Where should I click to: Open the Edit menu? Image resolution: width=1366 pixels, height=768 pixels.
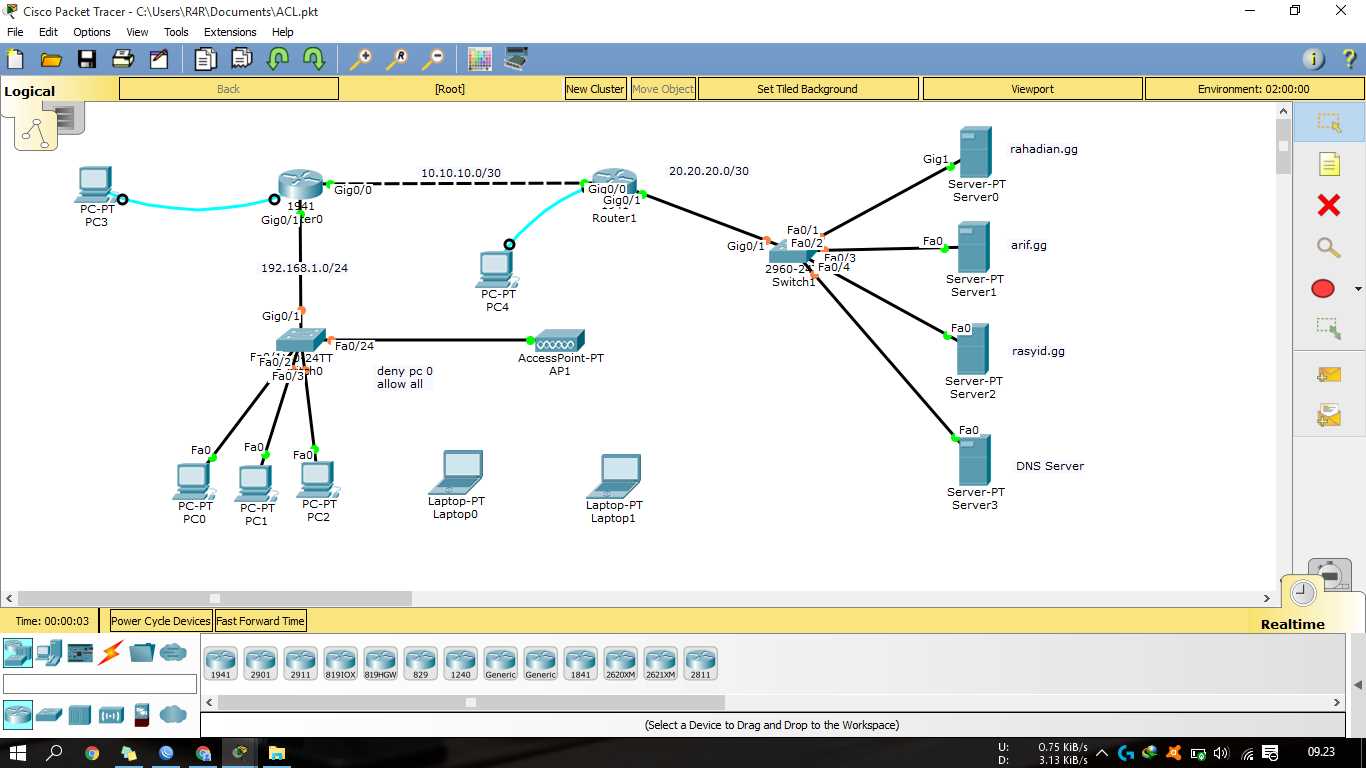click(48, 32)
